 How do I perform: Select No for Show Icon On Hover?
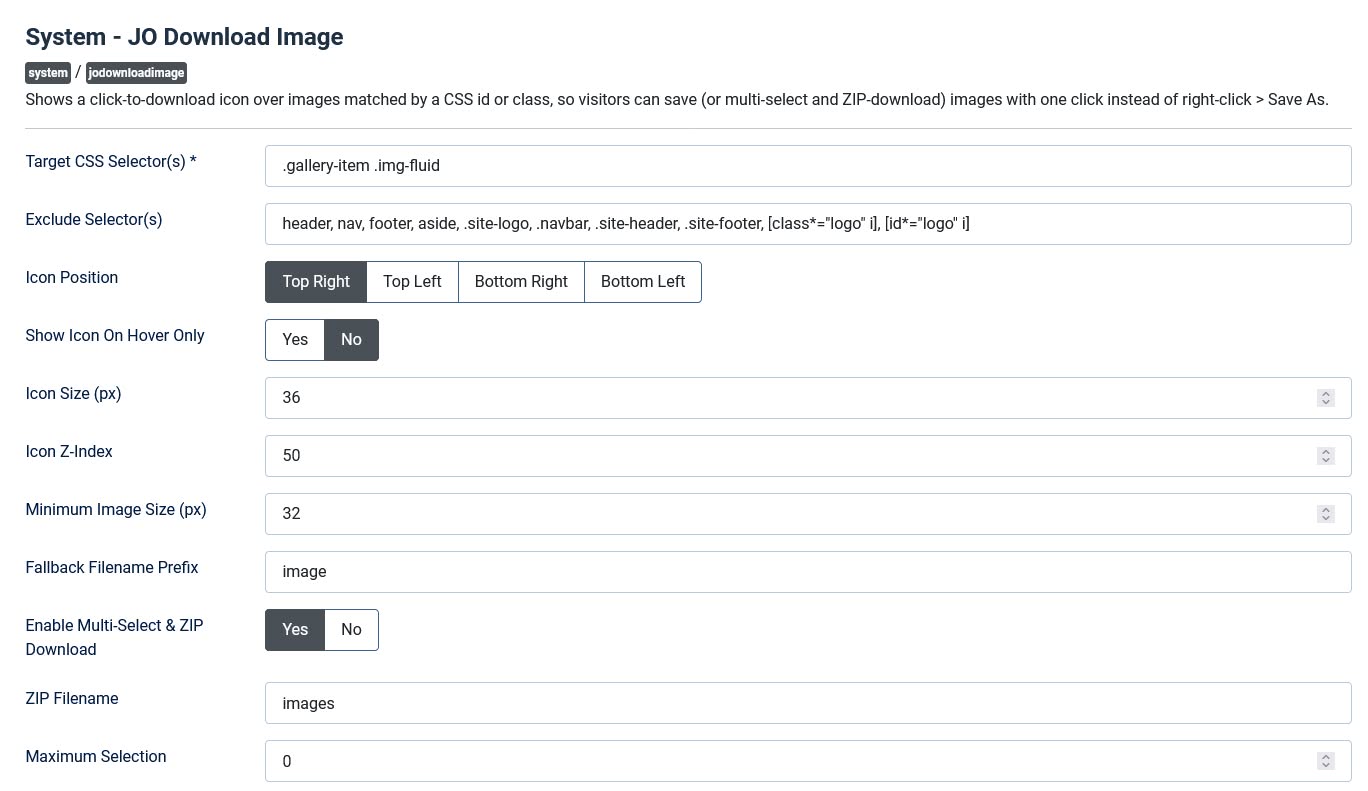[351, 340]
